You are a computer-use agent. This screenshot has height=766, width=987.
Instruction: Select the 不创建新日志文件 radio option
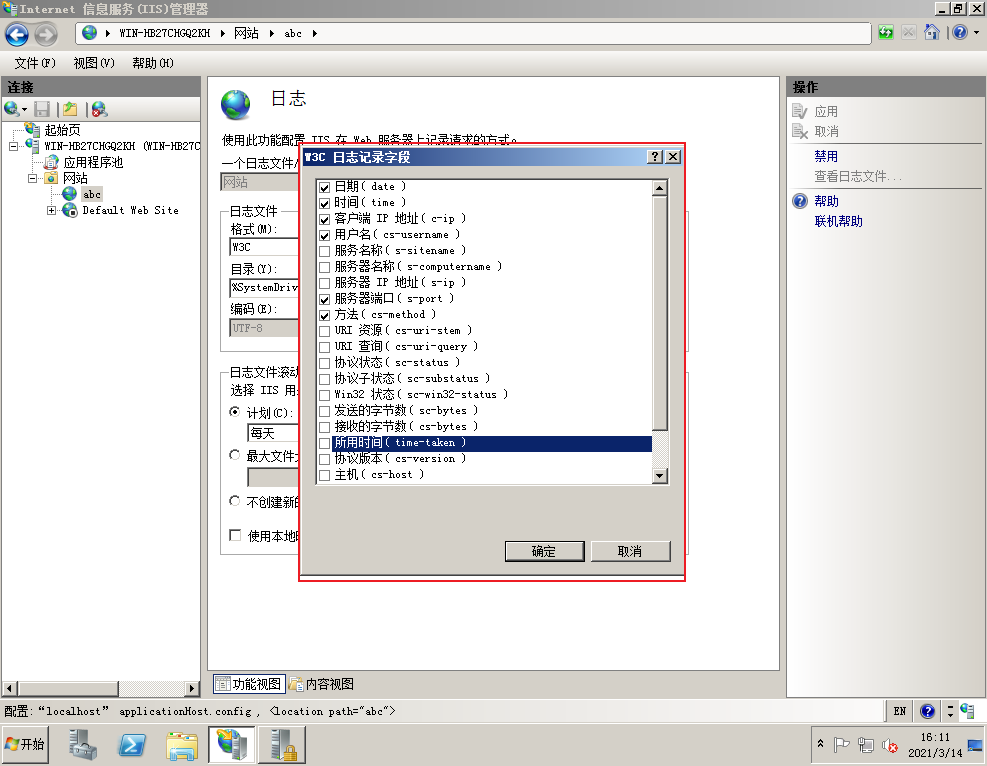click(234, 501)
